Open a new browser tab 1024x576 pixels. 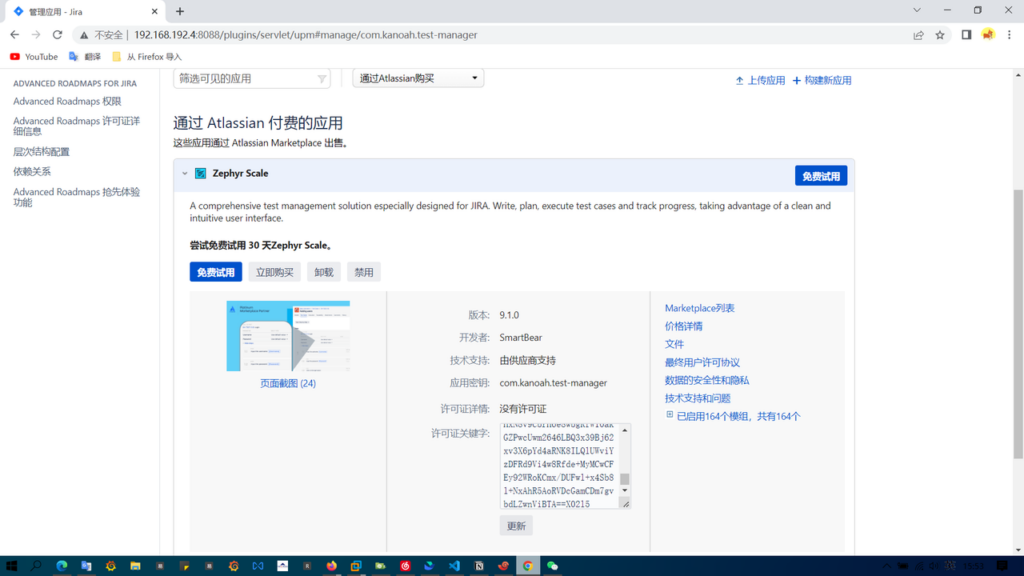click(180, 11)
